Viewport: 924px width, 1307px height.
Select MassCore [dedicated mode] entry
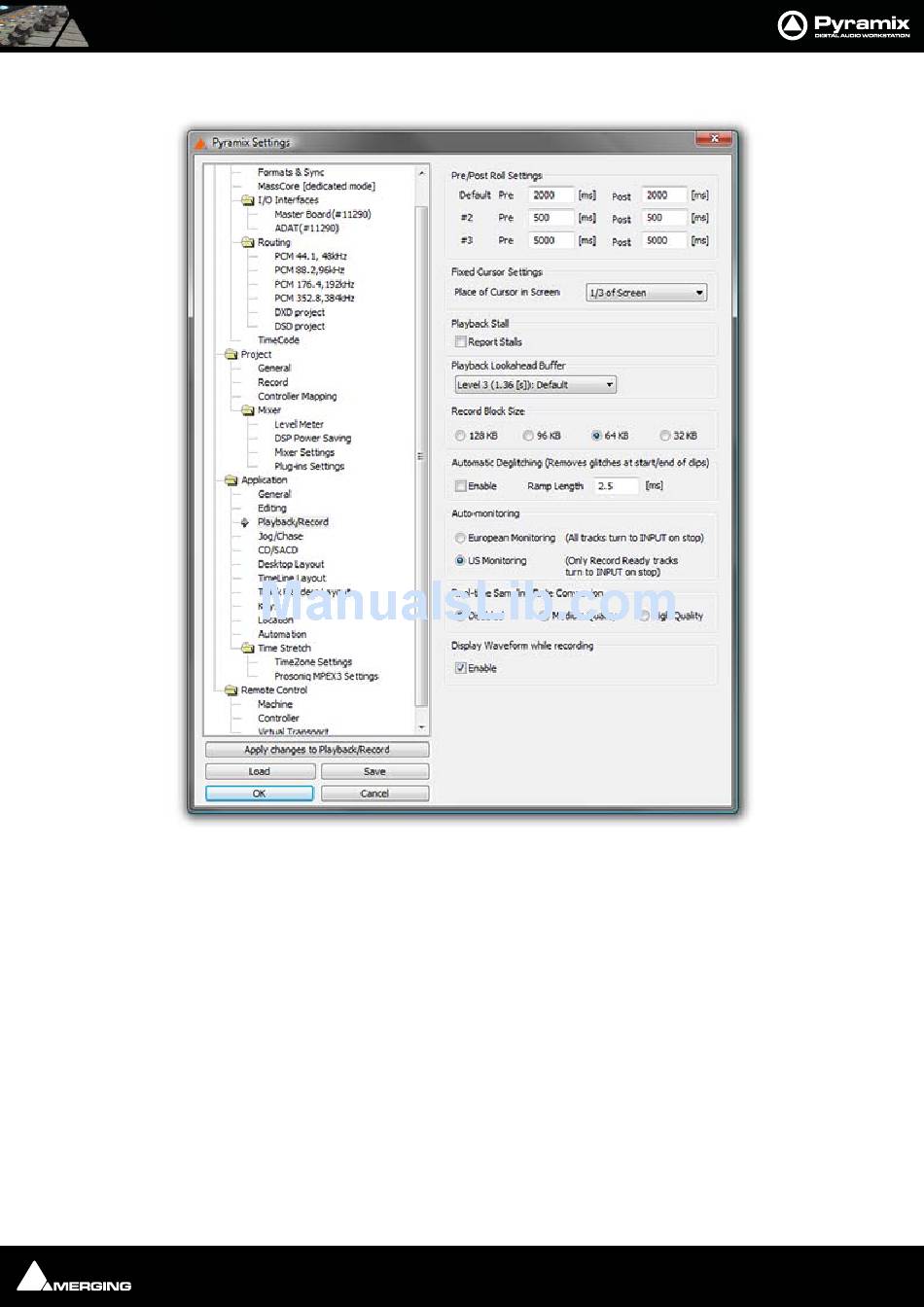tap(316, 187)
